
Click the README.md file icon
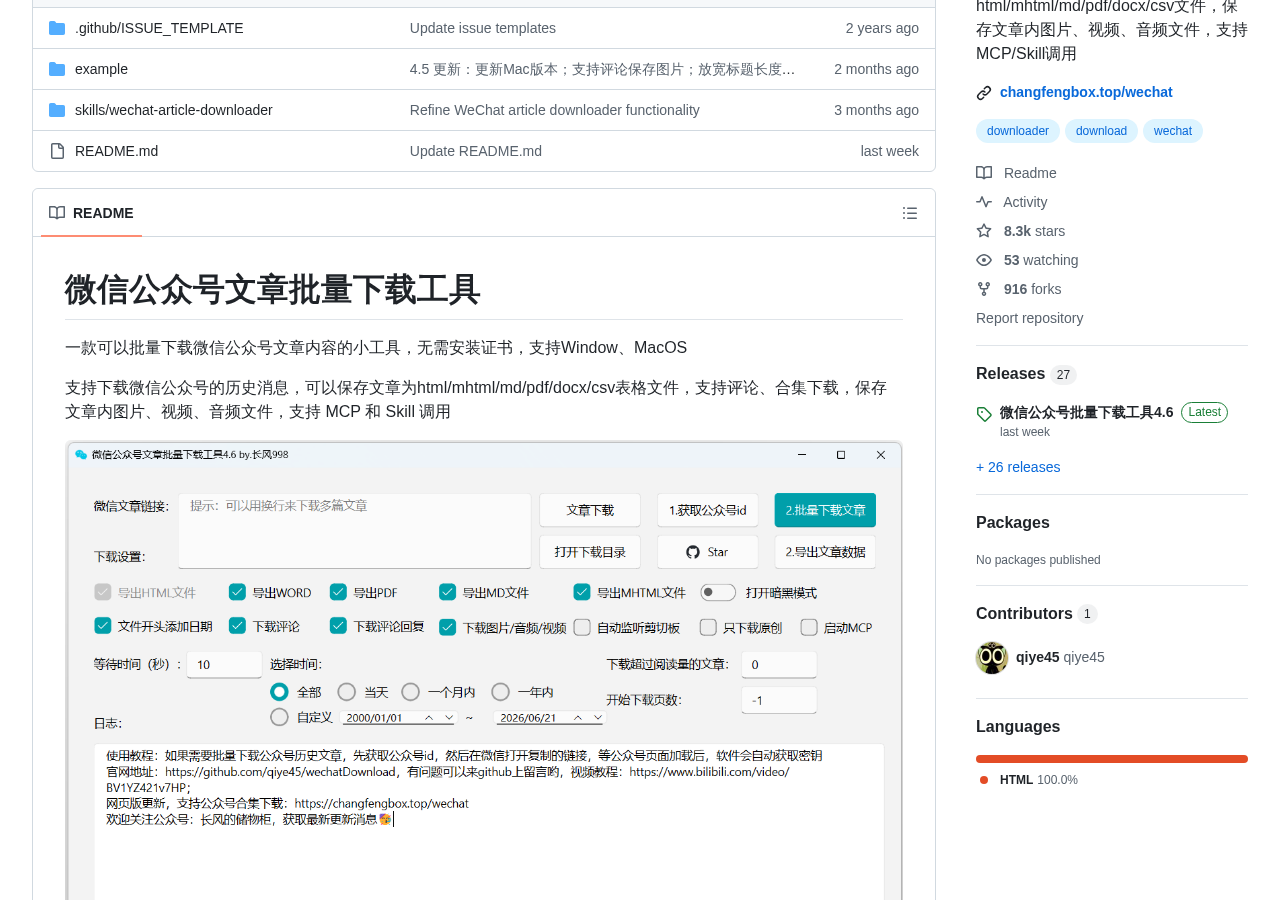pyautogui.click(x=57, y=151)
